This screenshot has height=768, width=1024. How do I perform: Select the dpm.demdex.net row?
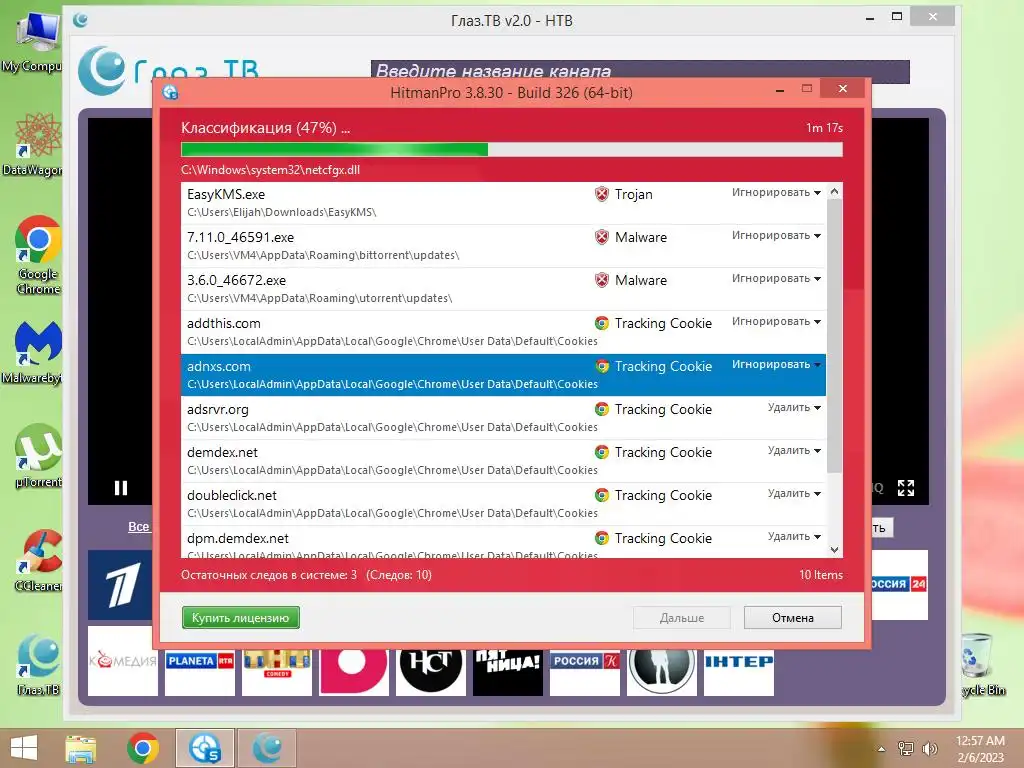click(x=503, y=543)
